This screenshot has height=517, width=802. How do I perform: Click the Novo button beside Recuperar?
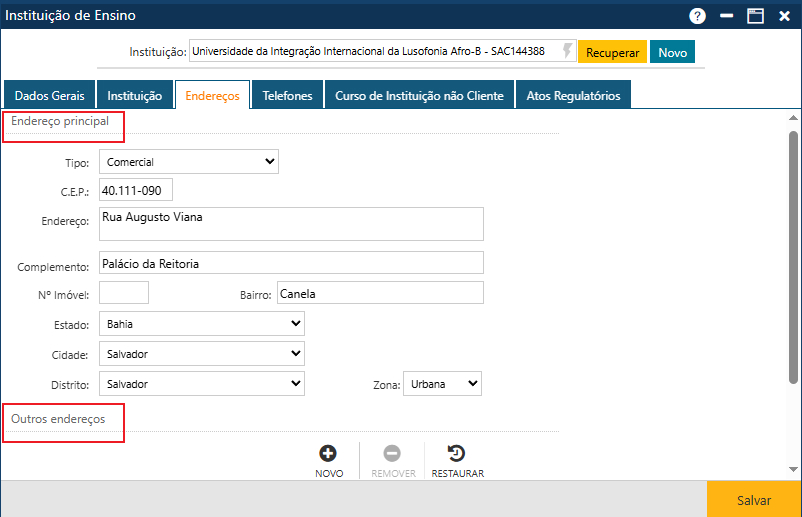click(672, 52)
